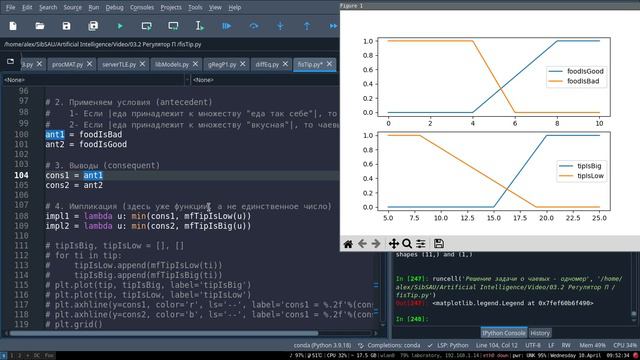640x360 pixels.
Task: Open file using folder toolbar icon
Action: (x=40, y=26)
